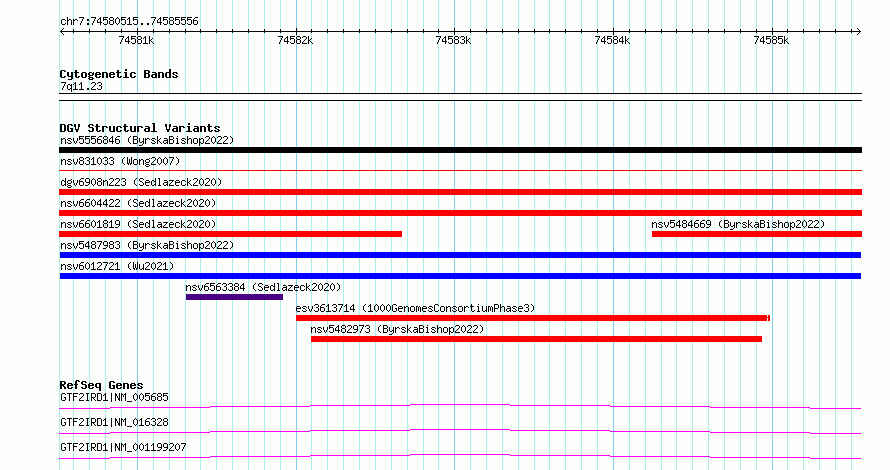
Task: Click the chr7:74580515..74585556 coordinate label
Action: pyautogui.click(x=129, y=22)
